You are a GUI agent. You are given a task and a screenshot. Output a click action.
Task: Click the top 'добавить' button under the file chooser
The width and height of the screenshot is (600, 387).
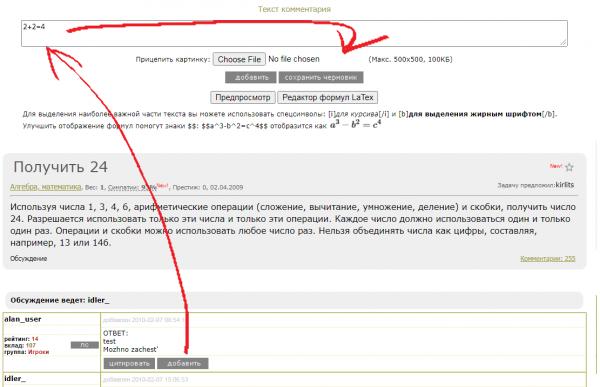coord(251,77)
